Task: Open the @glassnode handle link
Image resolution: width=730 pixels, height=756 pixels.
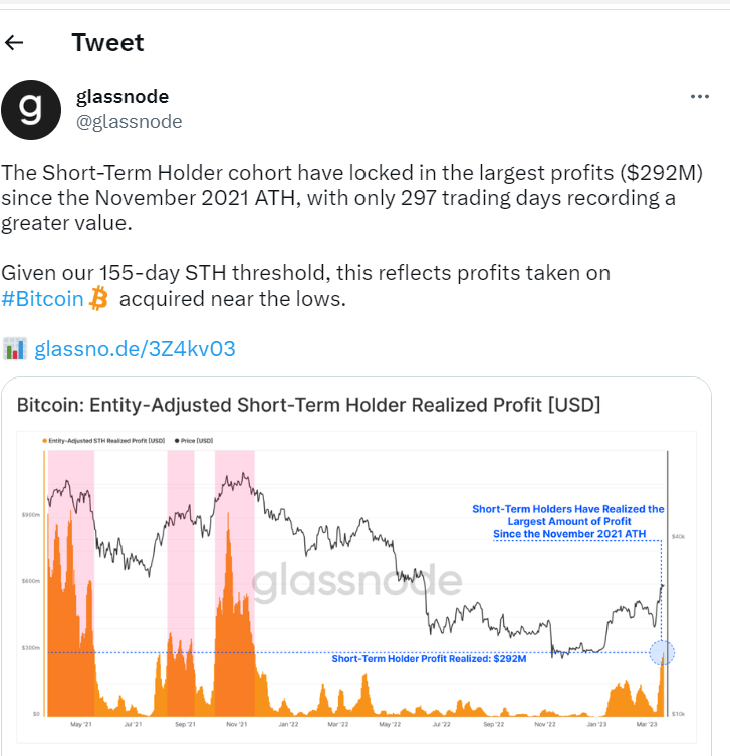Action: (x=129, y=122)
